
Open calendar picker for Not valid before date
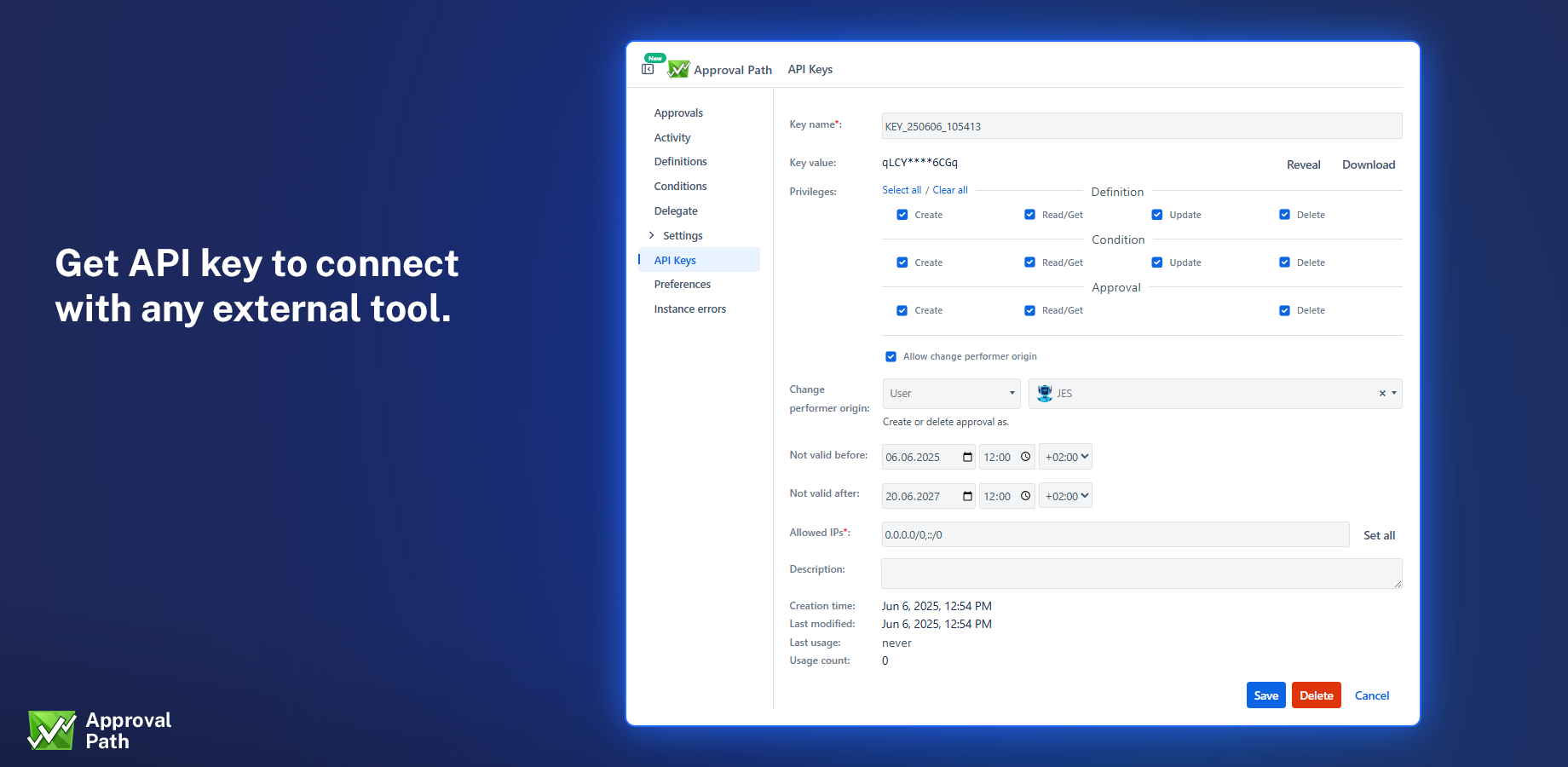click(x=967, y=457)
